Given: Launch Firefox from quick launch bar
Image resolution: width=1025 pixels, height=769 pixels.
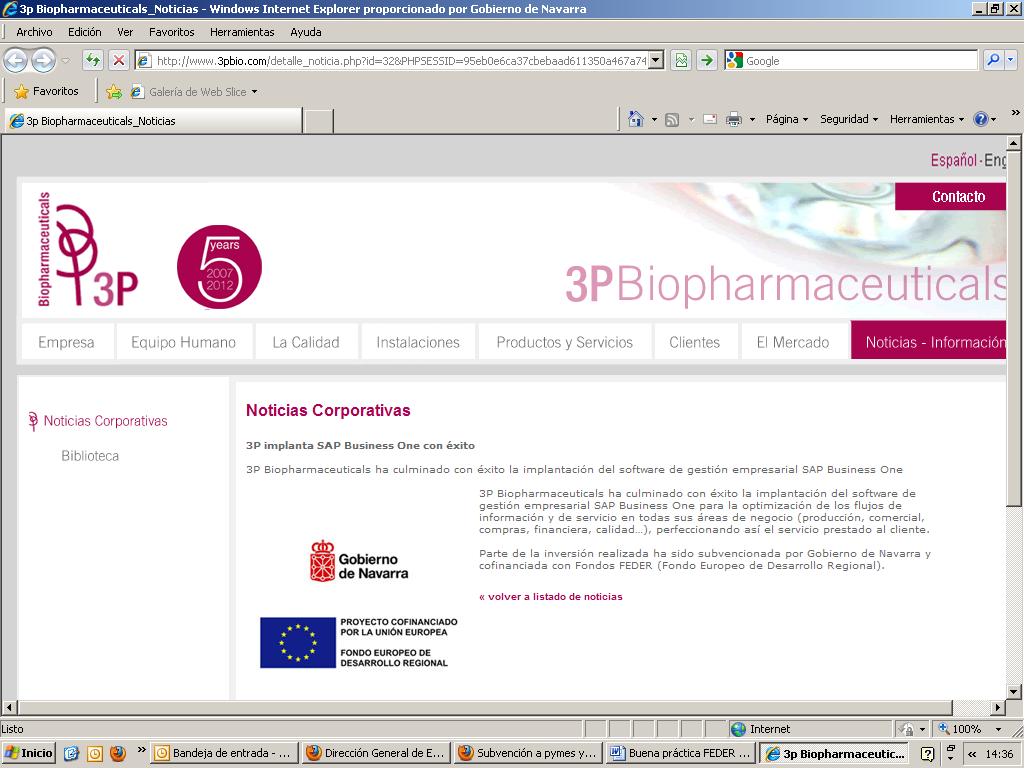Looking at the screenshot, I should (118, 753).
